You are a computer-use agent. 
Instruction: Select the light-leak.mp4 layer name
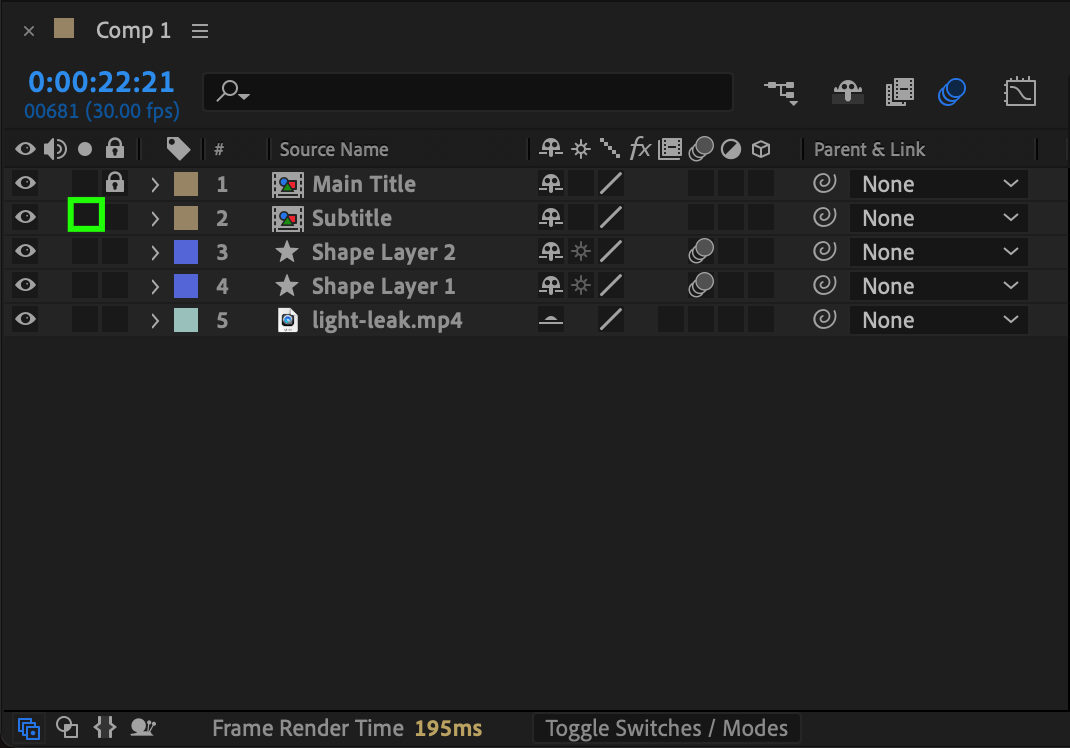click(x=387, y=320)
